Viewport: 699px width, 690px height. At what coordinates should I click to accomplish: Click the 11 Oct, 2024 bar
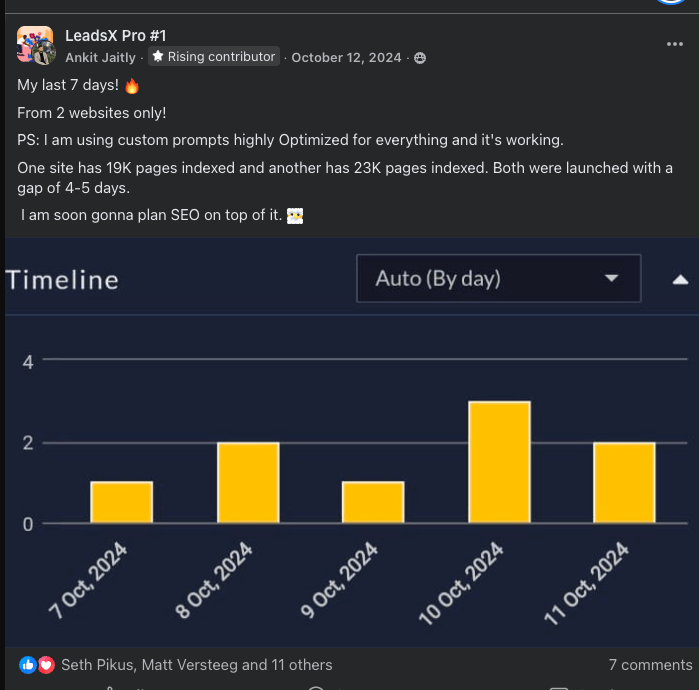click(x=624, y=483)
